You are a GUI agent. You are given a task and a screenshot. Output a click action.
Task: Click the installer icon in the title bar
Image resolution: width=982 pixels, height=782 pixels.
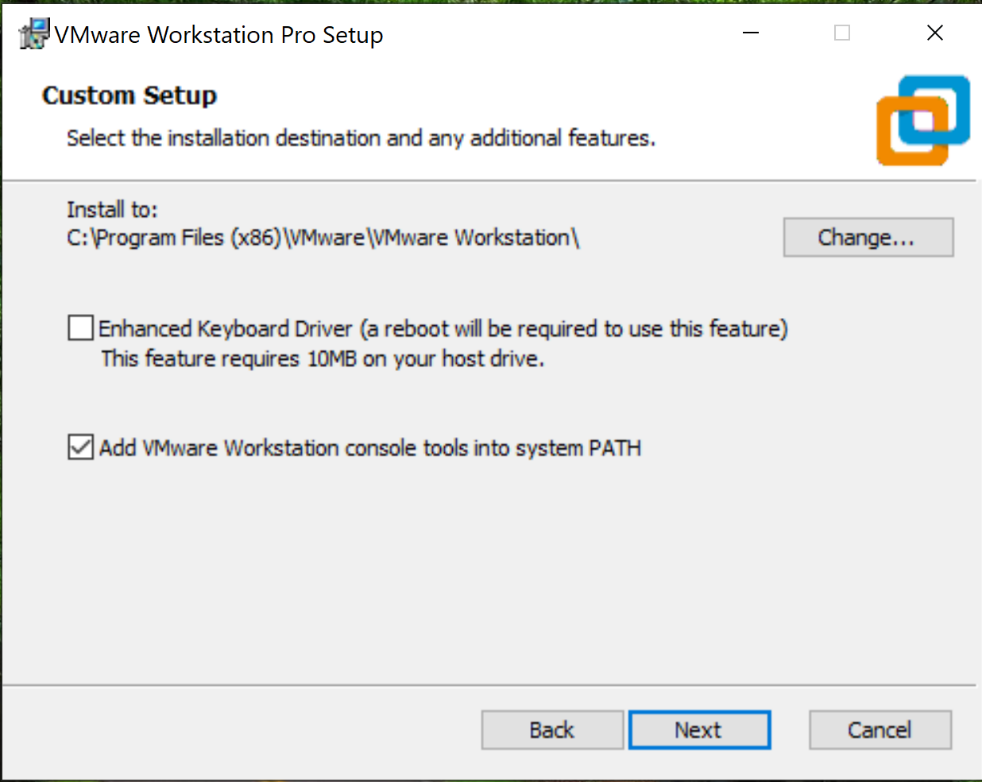pos(34,35)
